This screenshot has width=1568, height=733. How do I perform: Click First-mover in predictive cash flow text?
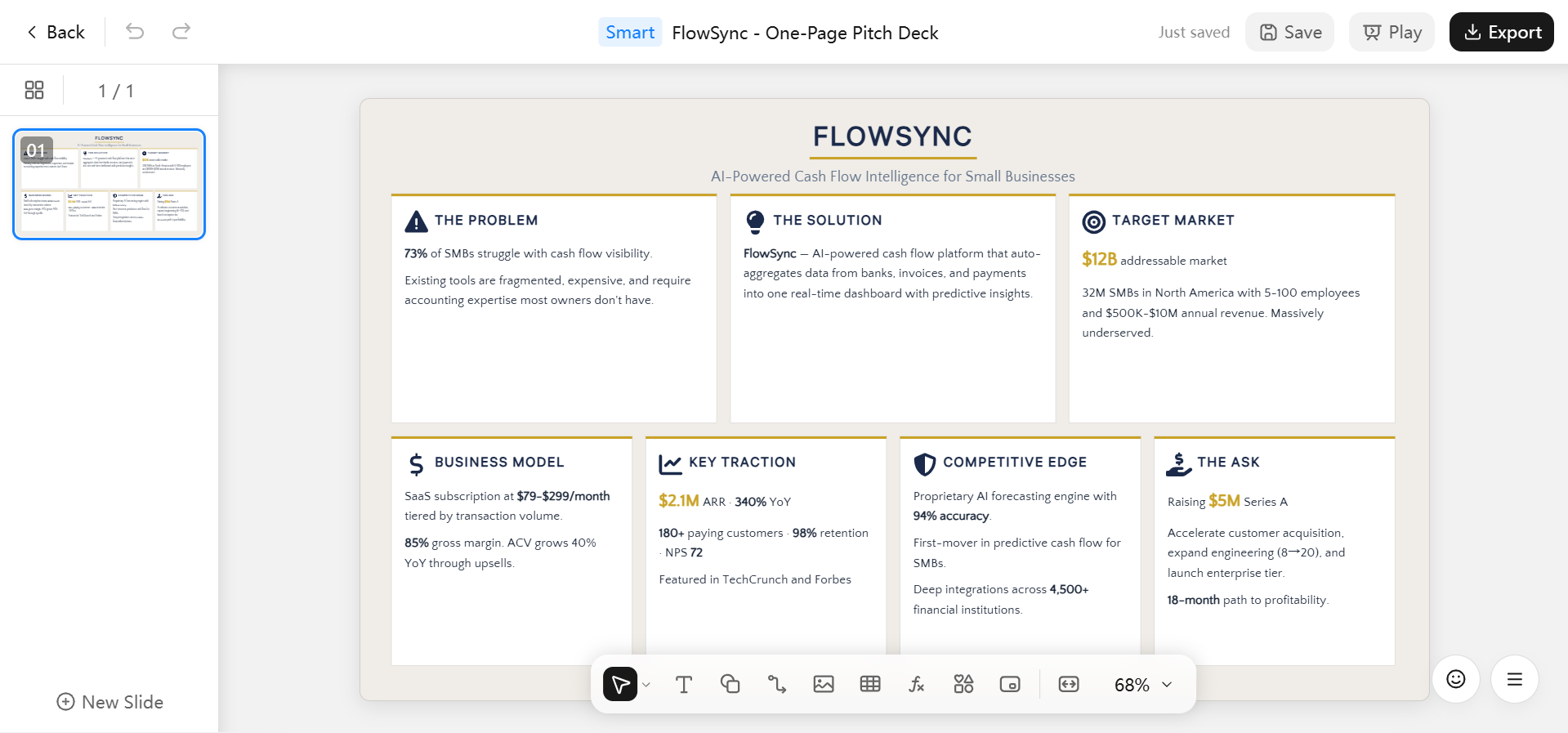pyautogui.click(x=1017, y=553)
